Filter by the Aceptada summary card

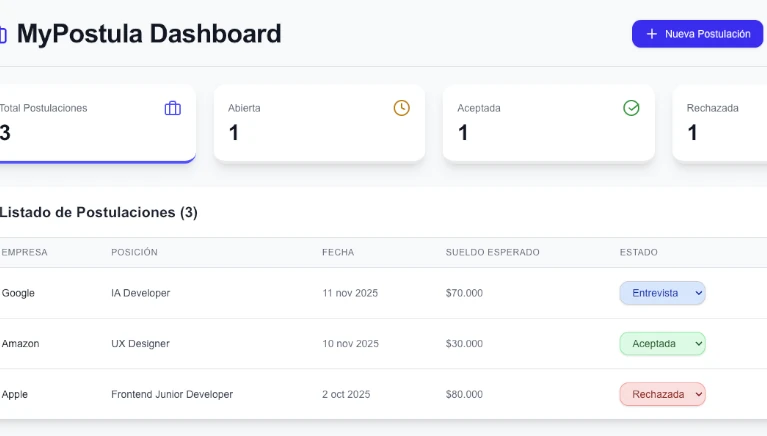pyautogui.click(x=548, y=123)
